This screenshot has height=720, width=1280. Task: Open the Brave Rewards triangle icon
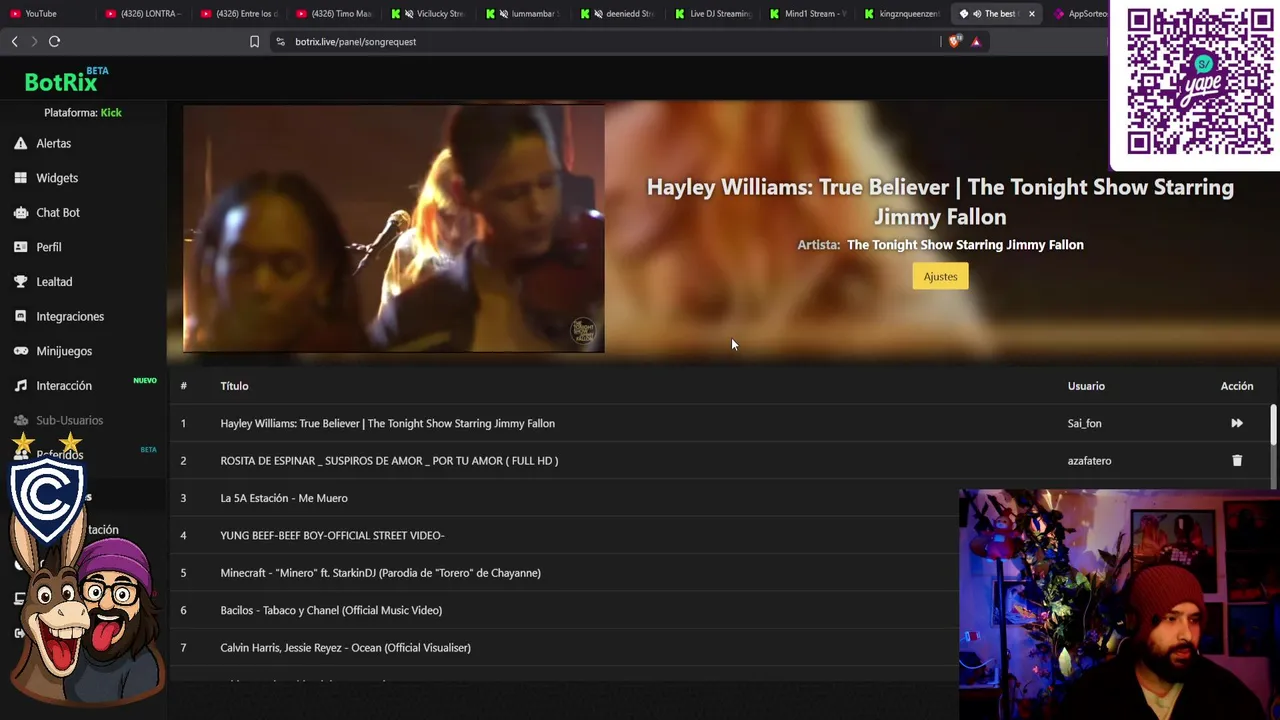coord(976,41)
